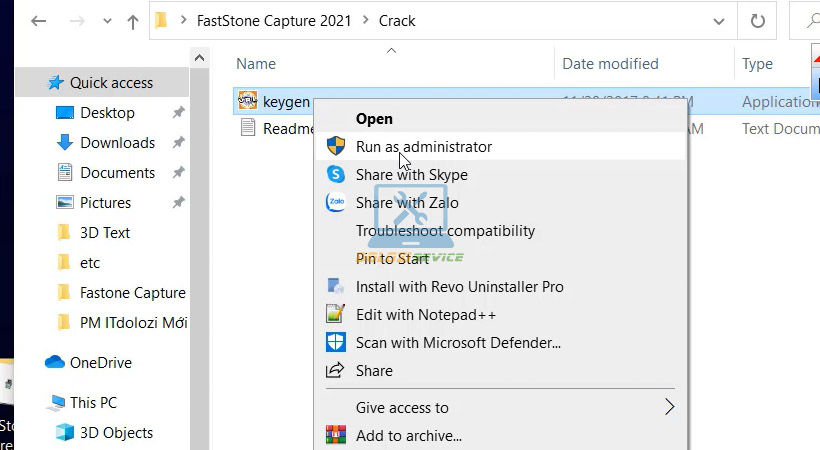The height and width of the screenshot is (450, 820).
Task: Open This PC in navigation pane
Action: click(94, 403)
